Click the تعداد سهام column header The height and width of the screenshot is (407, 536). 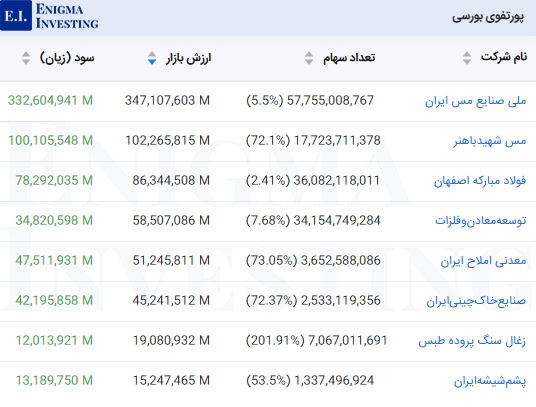coord(349,58)
